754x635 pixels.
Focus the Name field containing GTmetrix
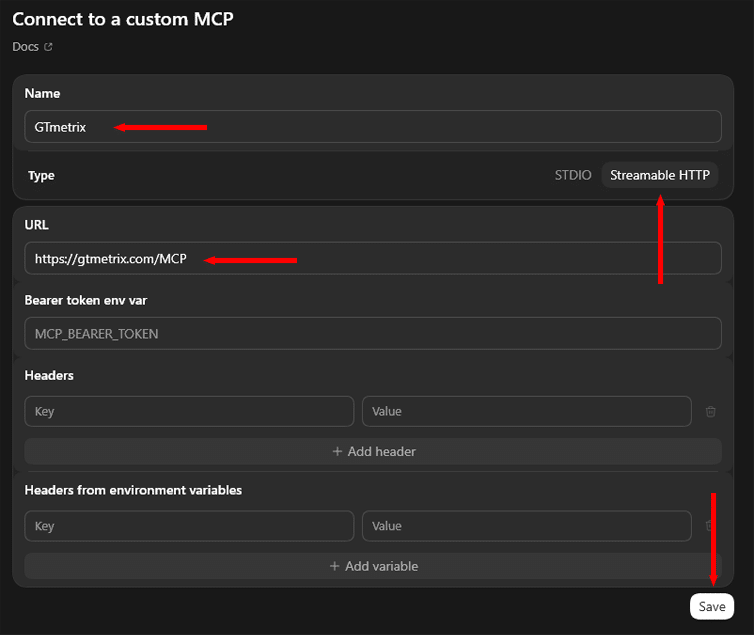(373, 126)
